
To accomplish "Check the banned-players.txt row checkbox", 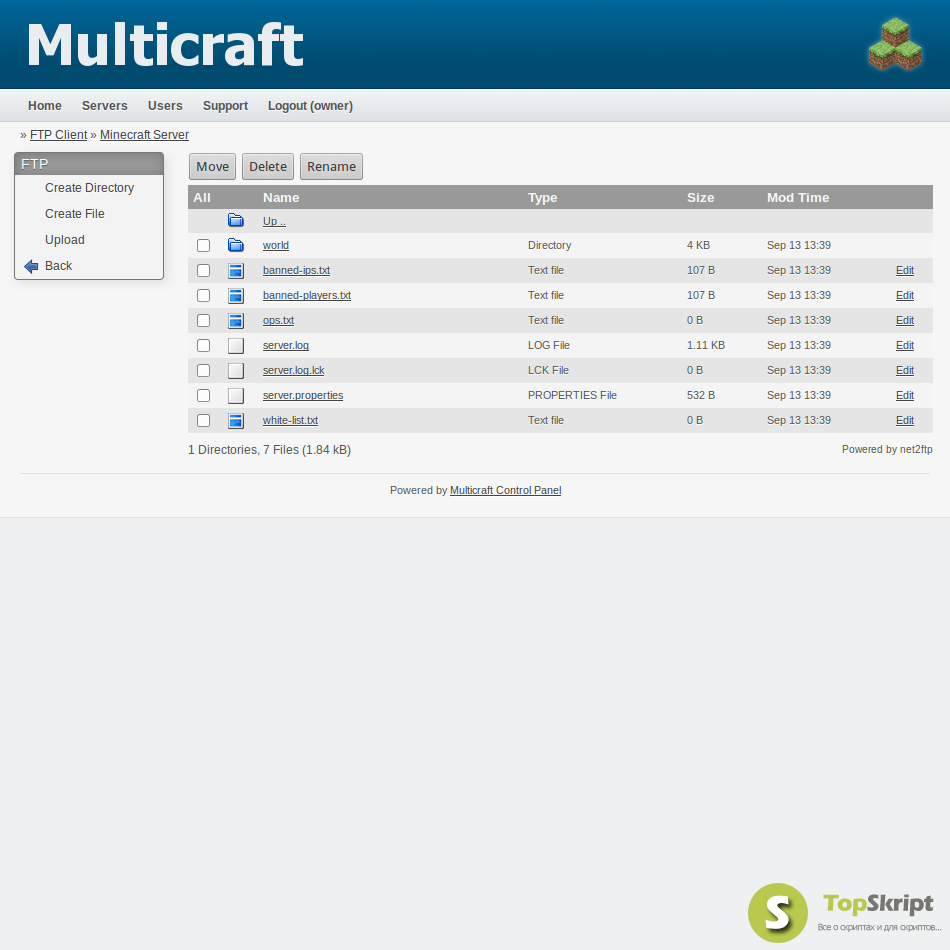I will point(204,295).
